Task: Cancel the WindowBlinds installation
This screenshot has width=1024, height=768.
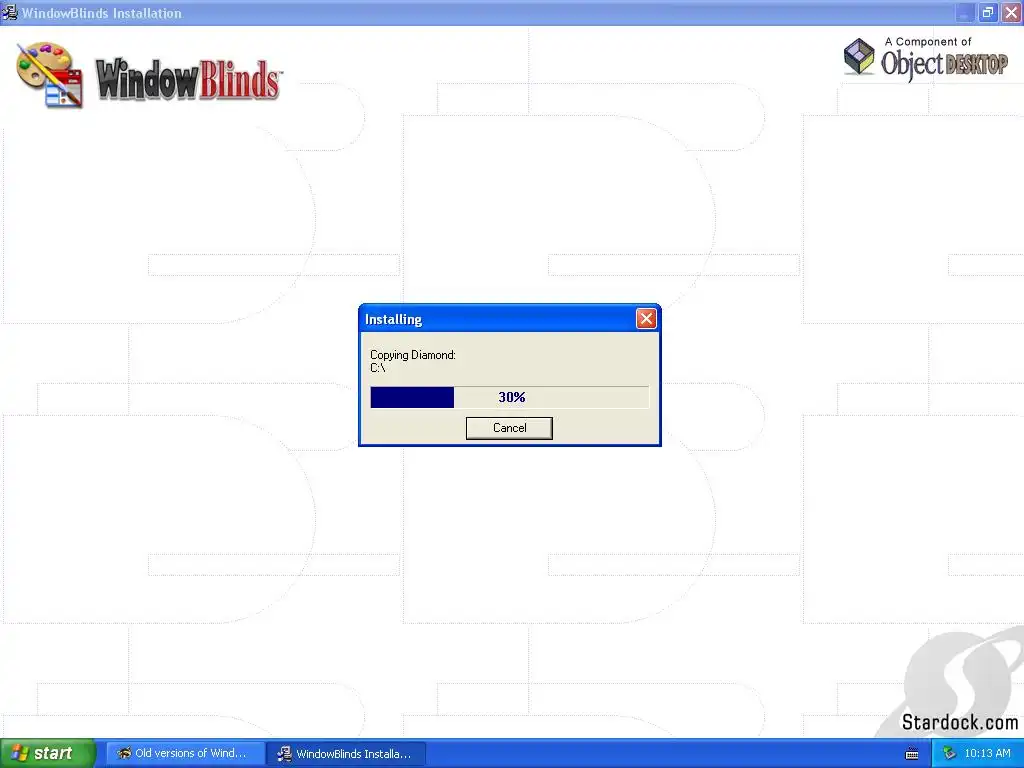Action: point(509,428)
